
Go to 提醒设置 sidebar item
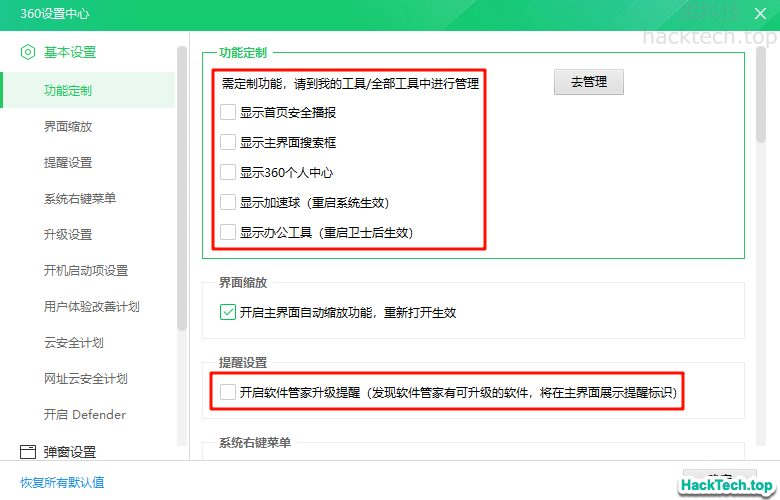68,162
